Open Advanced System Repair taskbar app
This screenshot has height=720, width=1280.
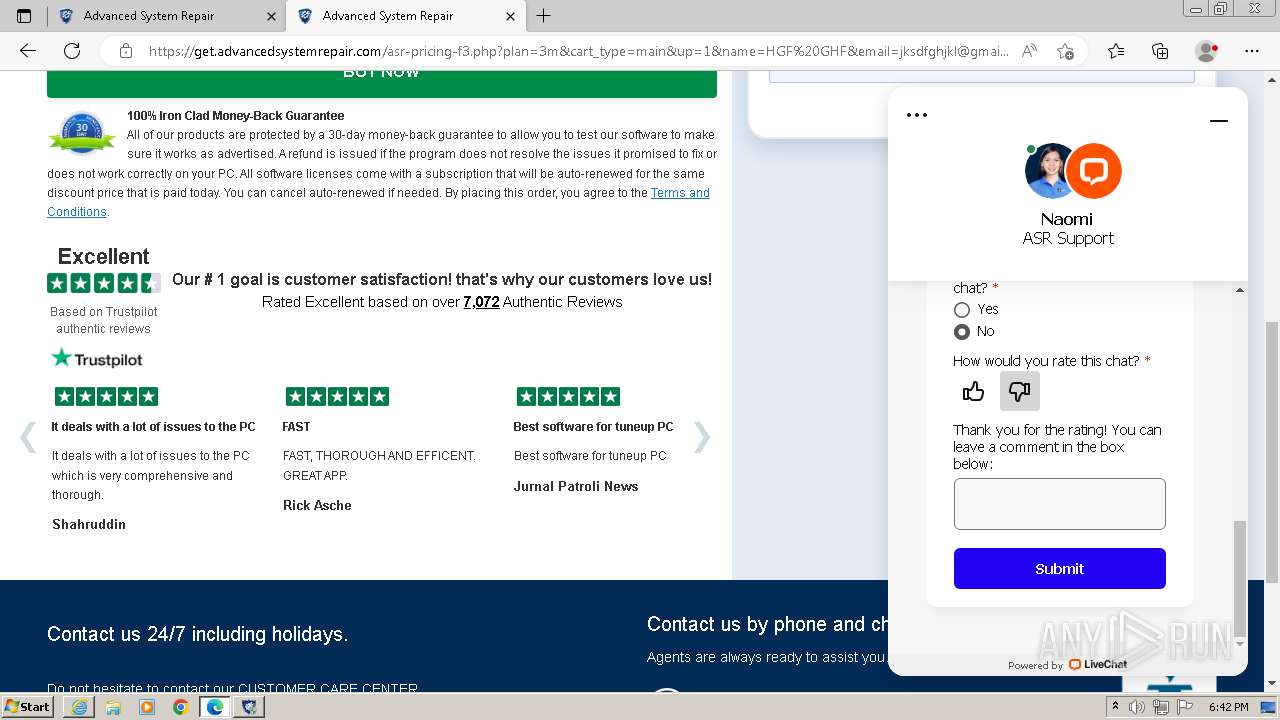click(x=248, y=707)
